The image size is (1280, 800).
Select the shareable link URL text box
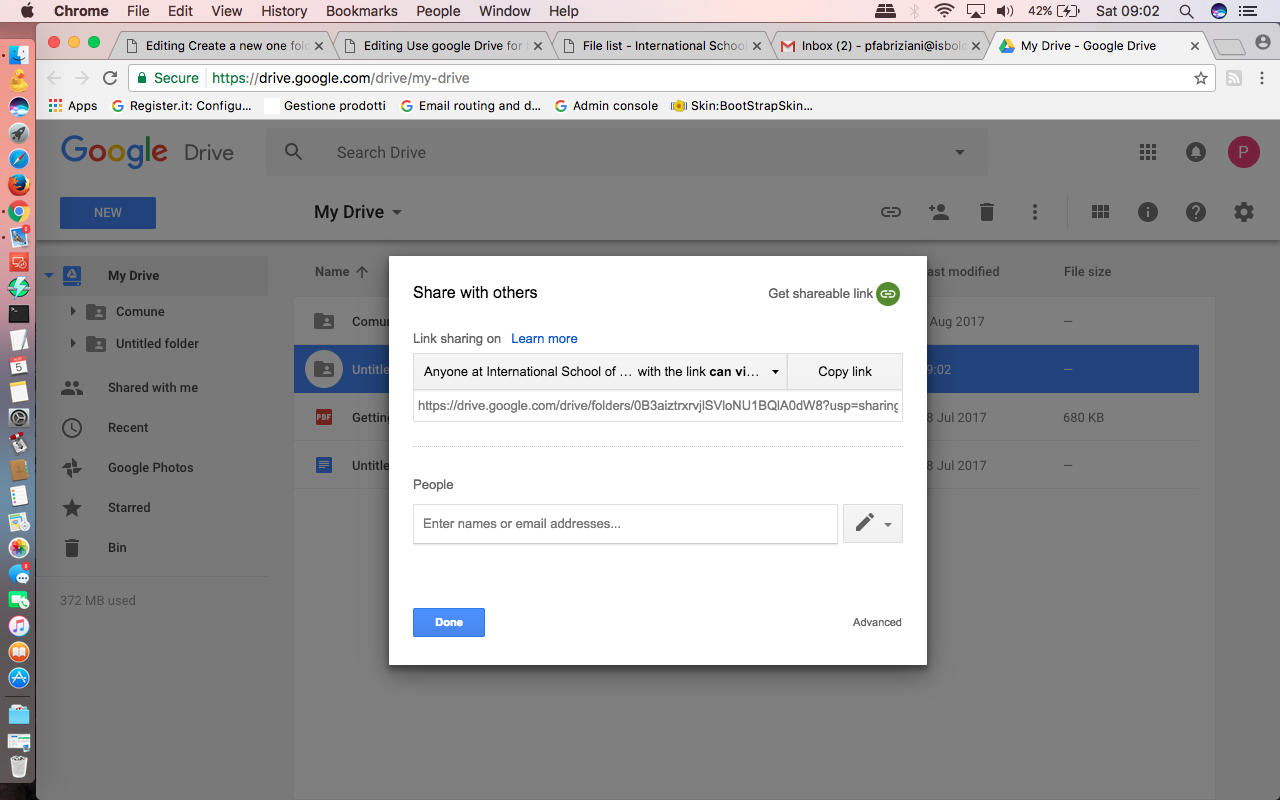click(x=658, y=405)
